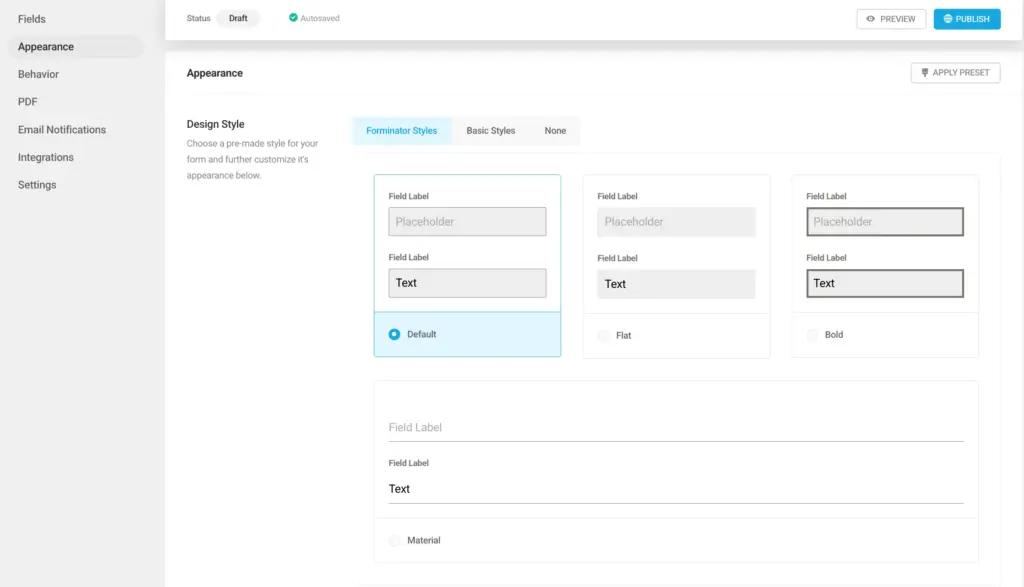
Task: Pick the Material design style radio
Action: (x=394, y=541)
